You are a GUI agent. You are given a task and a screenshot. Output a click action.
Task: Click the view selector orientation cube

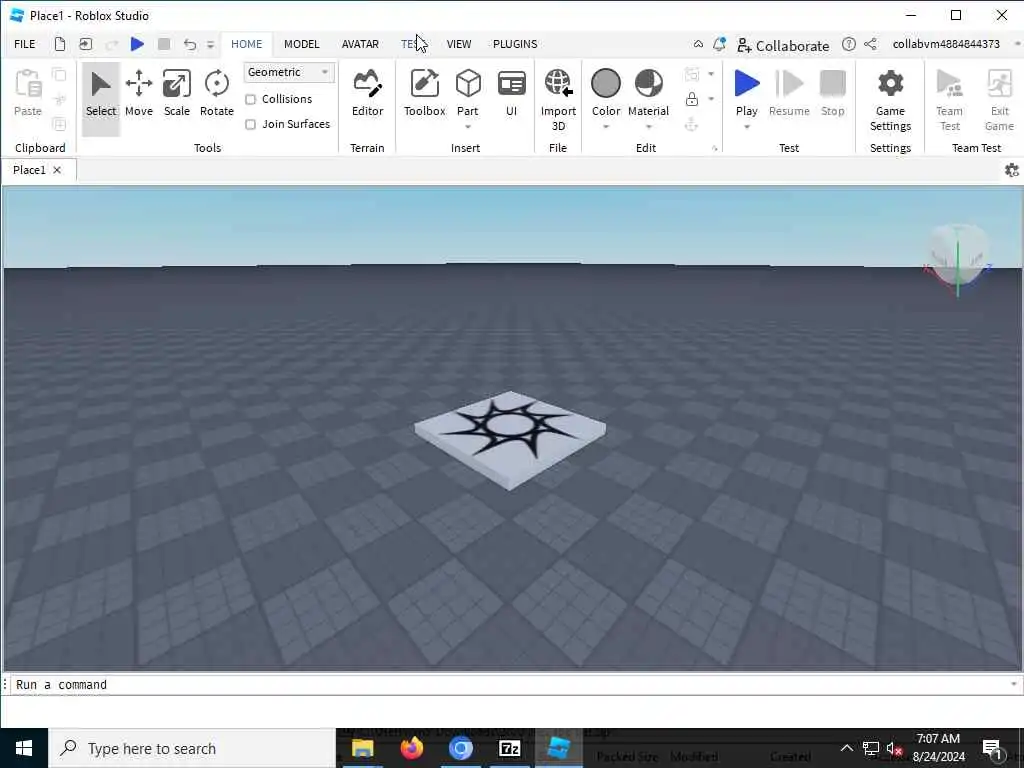coord(957,257)
